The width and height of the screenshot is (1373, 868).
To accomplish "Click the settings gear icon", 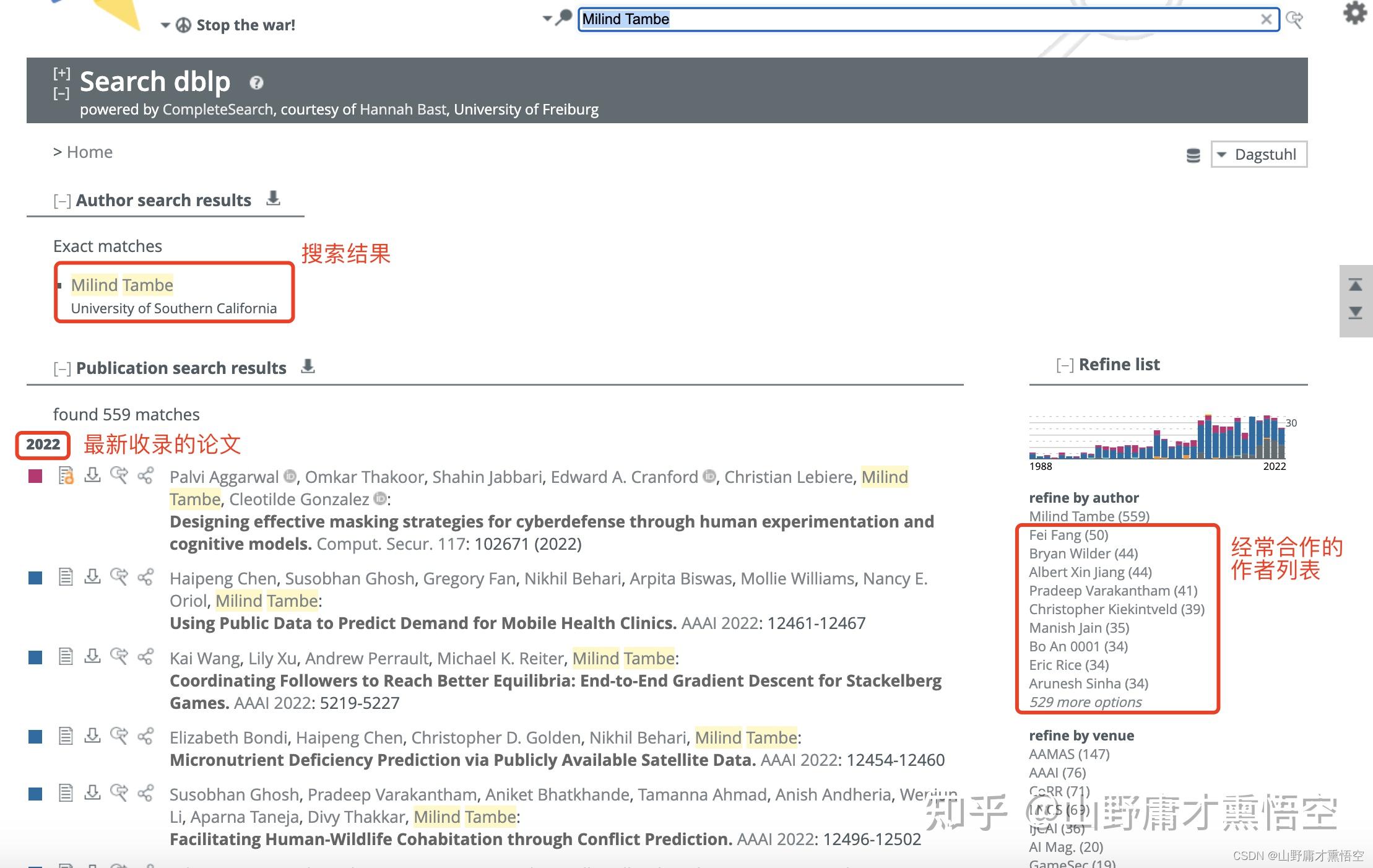I will coord(1354,13).
